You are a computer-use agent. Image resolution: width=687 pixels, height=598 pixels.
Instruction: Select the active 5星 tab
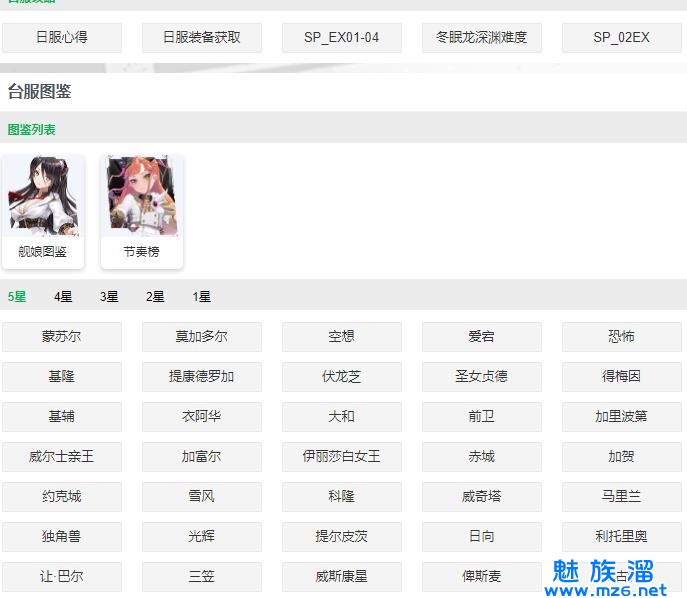pos(17,297)
